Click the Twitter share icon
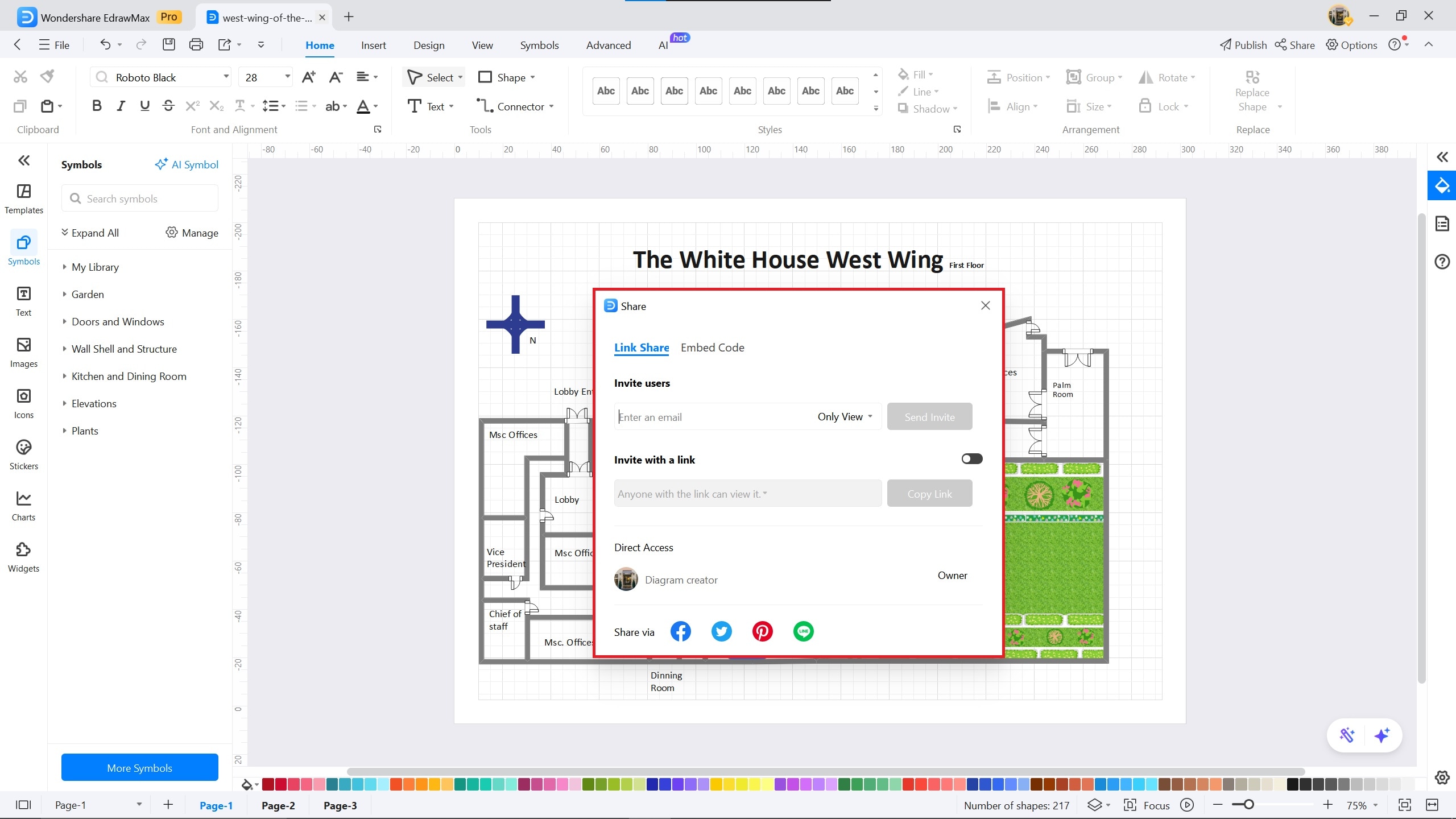Viewport: 1456px width, 819px height. coord(721,631)
